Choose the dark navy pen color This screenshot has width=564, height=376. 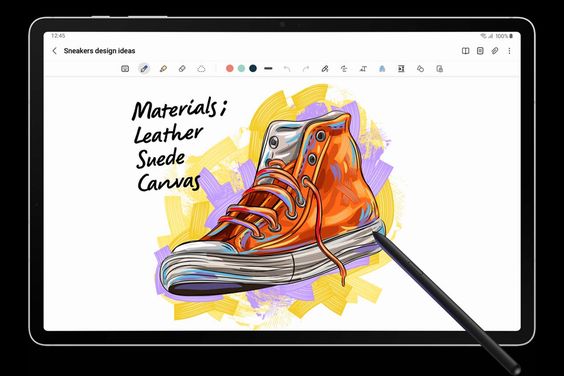[253, 68]
